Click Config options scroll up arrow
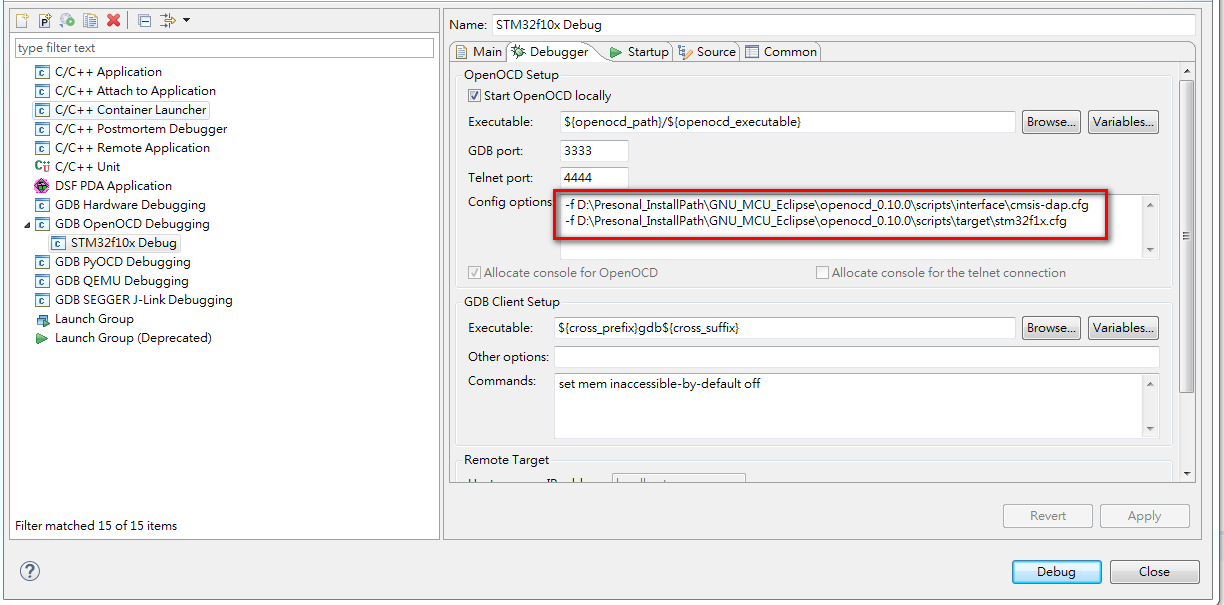 [1150, 204]
